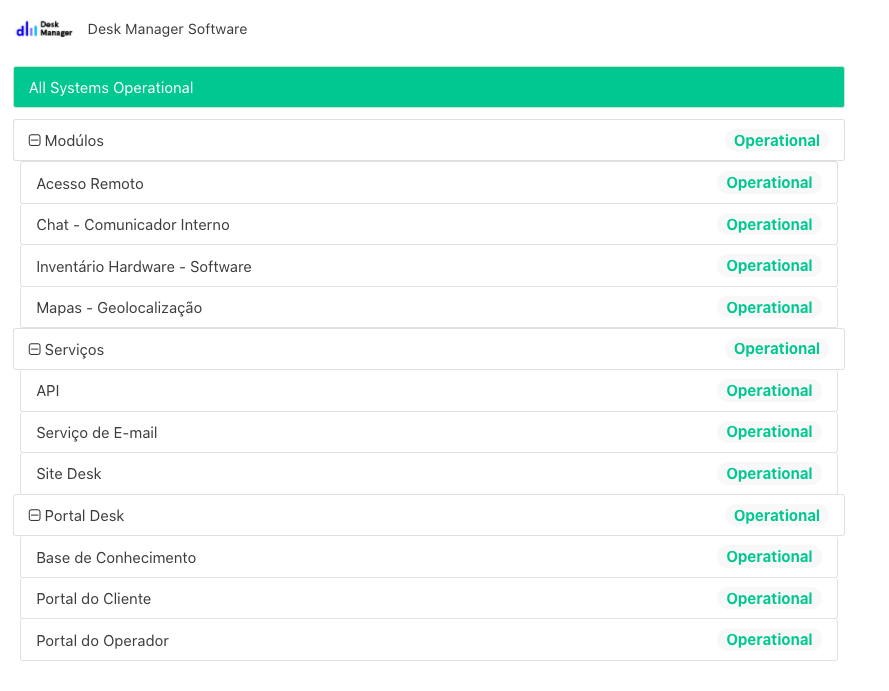889x691 pixels.
Task: Select Base de Conhecimento text
Action: 116,558
